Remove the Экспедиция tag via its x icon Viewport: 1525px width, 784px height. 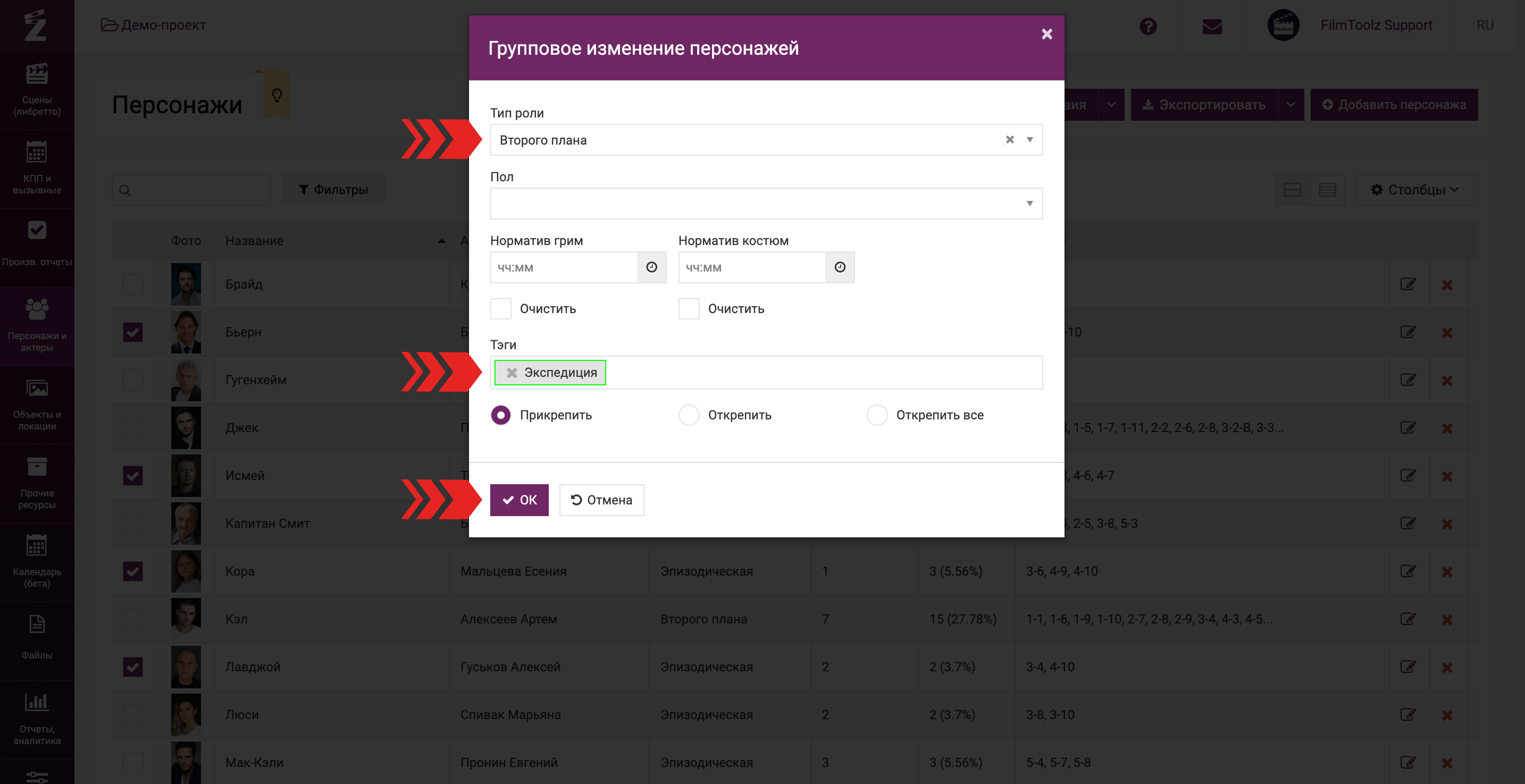click(x=512, y=373)
